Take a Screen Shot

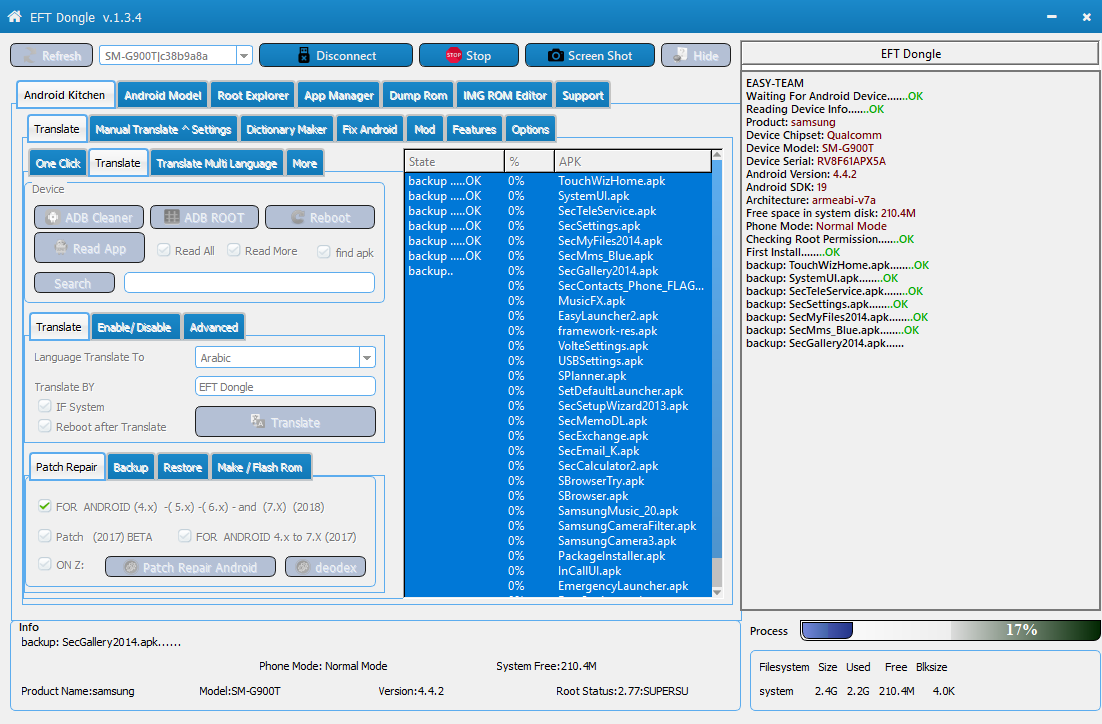pyautogui.click(x=590, y=56)
